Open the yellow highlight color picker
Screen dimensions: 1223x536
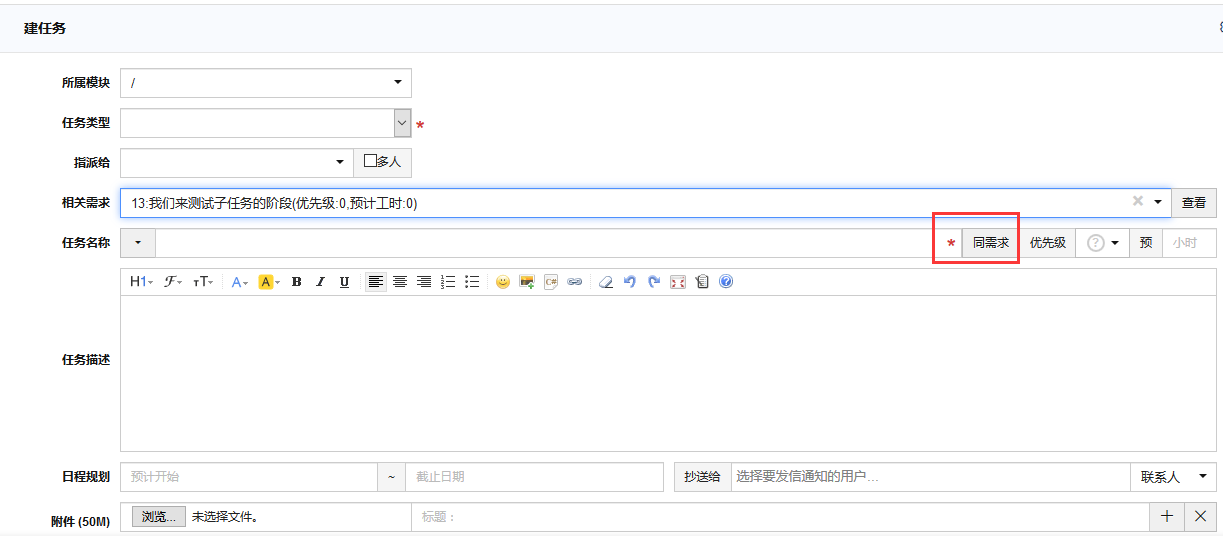click(x=269, y=282)
